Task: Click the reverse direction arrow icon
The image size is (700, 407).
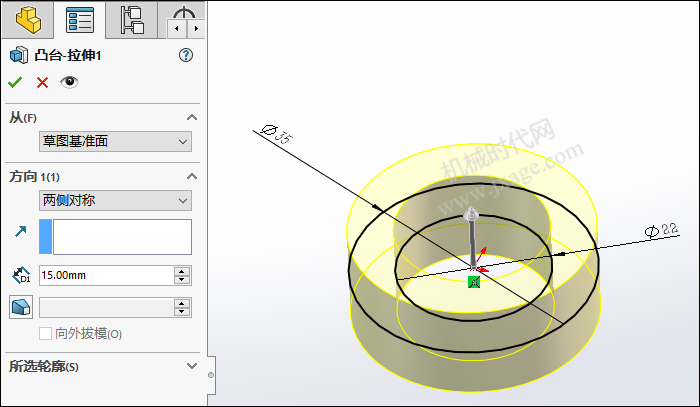Action: click(21, 231)
